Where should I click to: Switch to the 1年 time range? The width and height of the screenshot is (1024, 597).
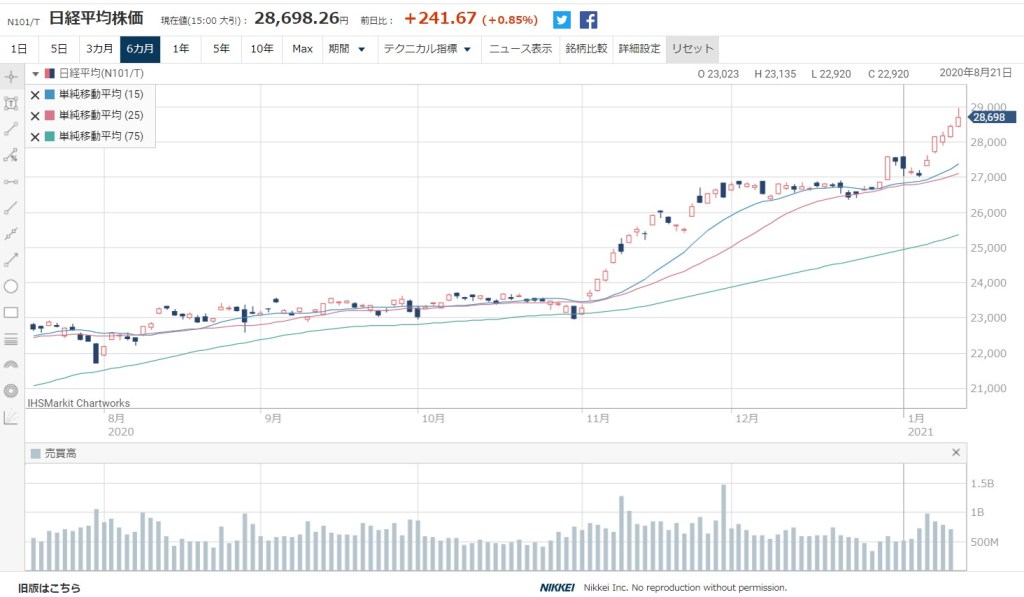coord(181,49)
